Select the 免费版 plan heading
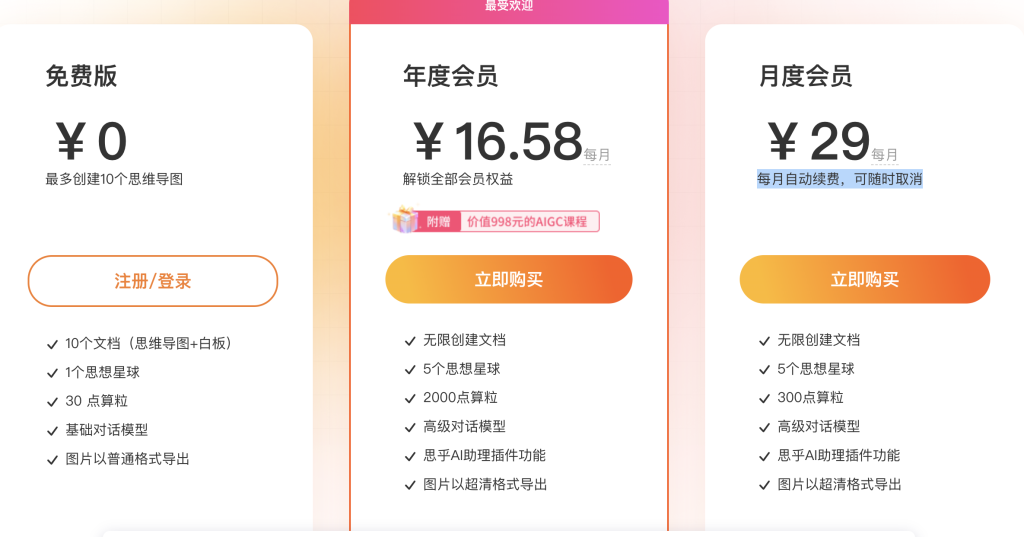 pos(81,76)
